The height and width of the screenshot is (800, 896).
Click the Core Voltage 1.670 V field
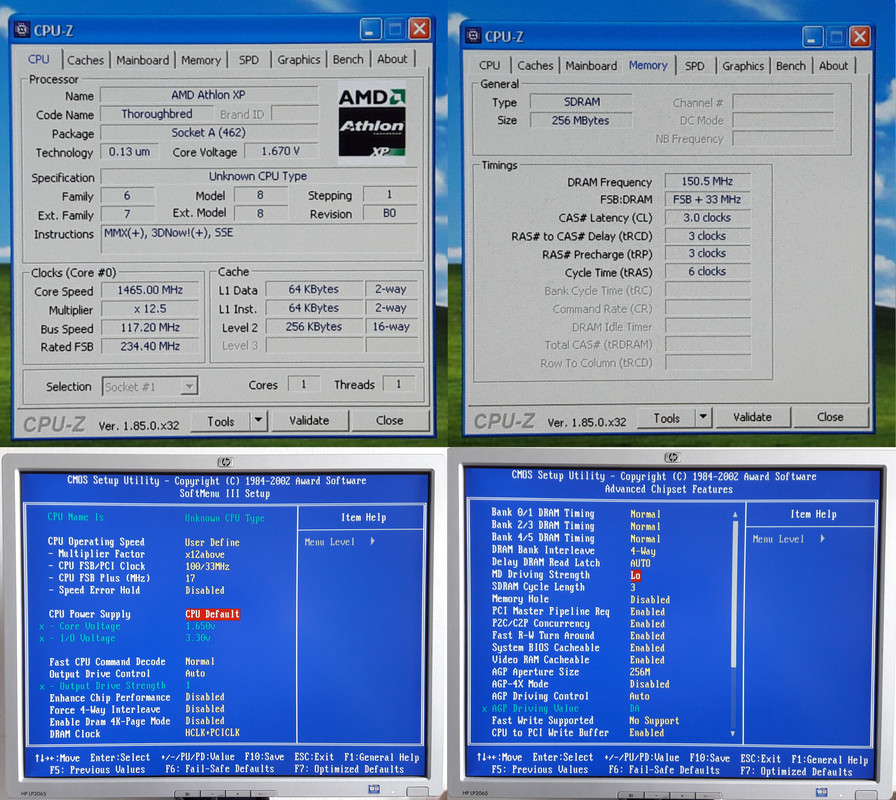point(281,151)
